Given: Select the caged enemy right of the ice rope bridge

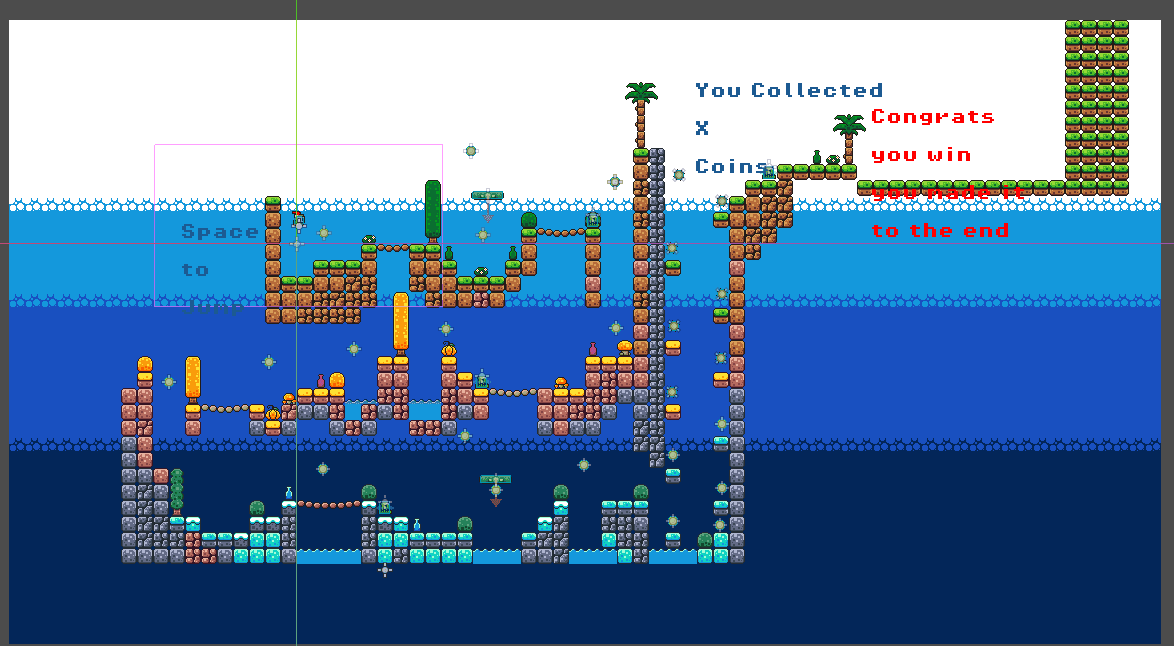Looking at the screenshot, I should coord(386,508).
